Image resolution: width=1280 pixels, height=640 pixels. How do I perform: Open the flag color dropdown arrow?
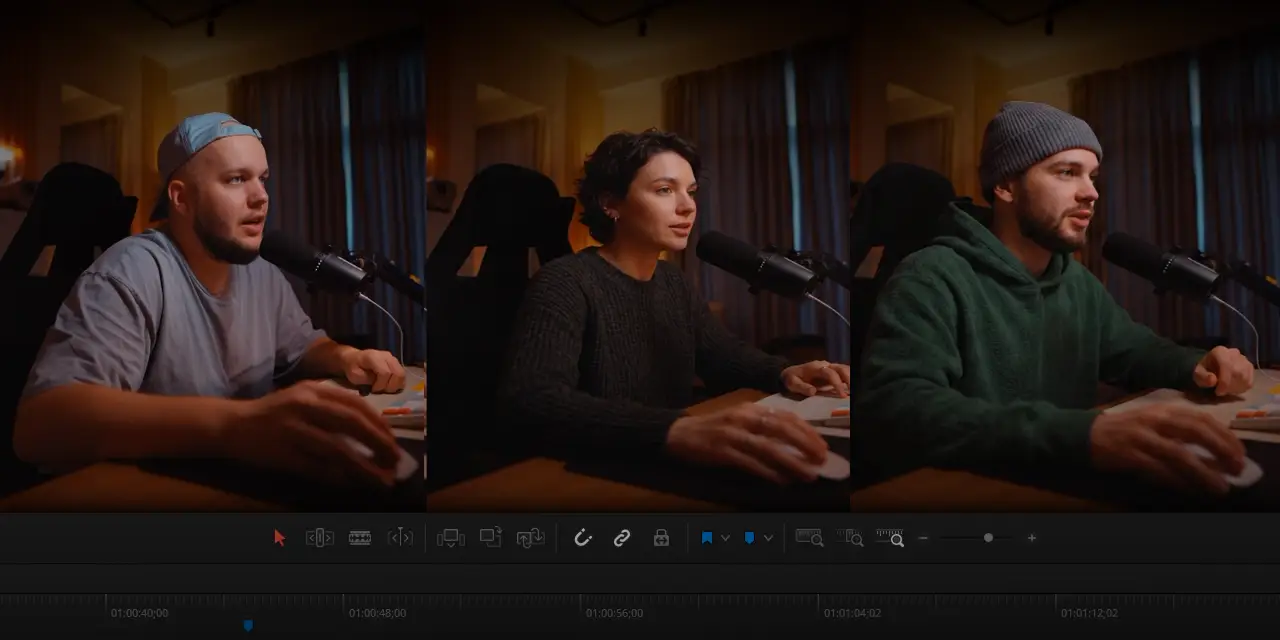[x=725, y=538]
